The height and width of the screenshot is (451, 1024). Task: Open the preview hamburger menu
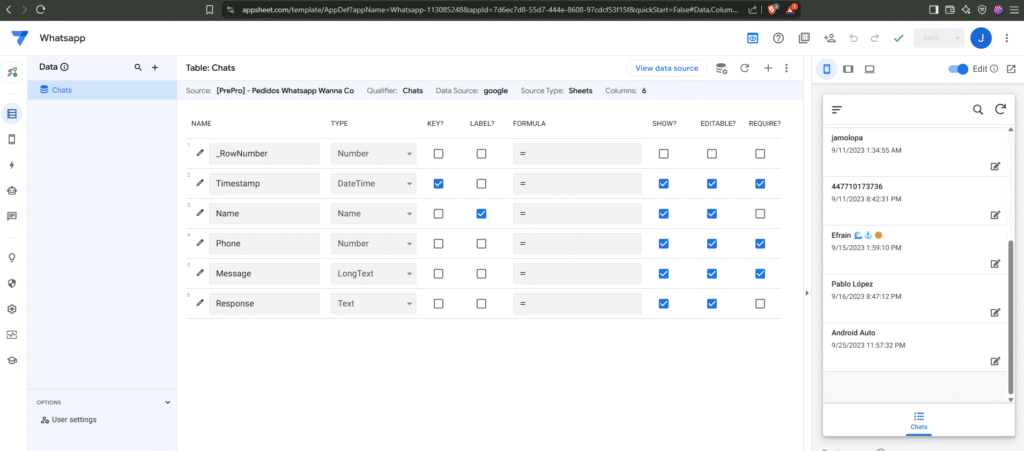pos(837,110)
